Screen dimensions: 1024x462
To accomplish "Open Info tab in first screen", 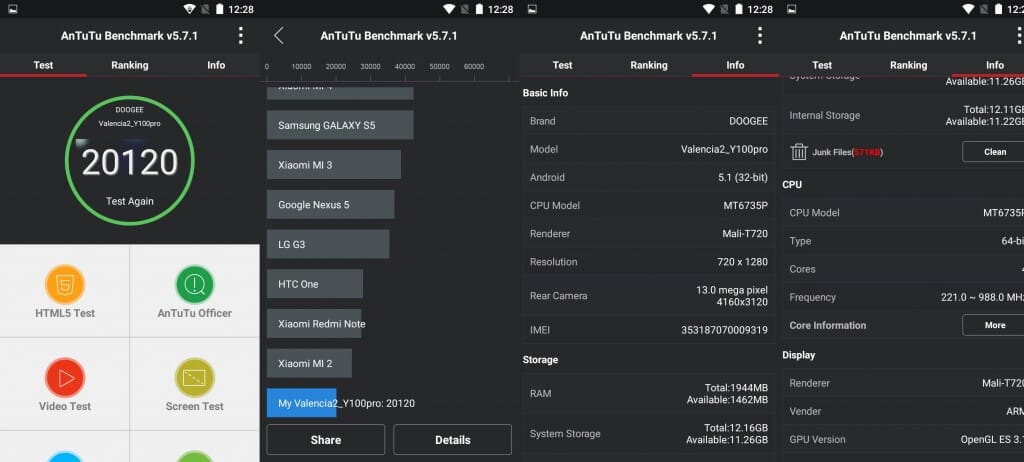I will (216, 65).
